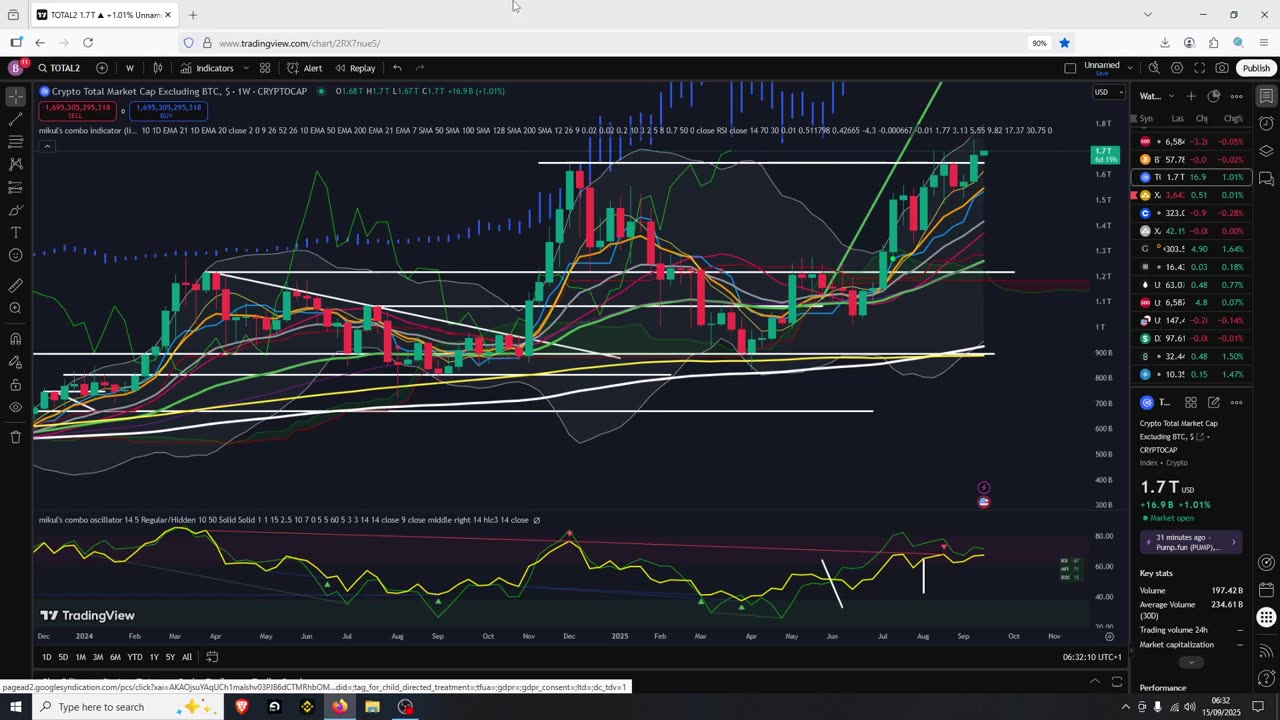The image size is (1280, 720).
Task: Expand the Unnamed layout dropdown arrow
Action: pos(1129,68)
